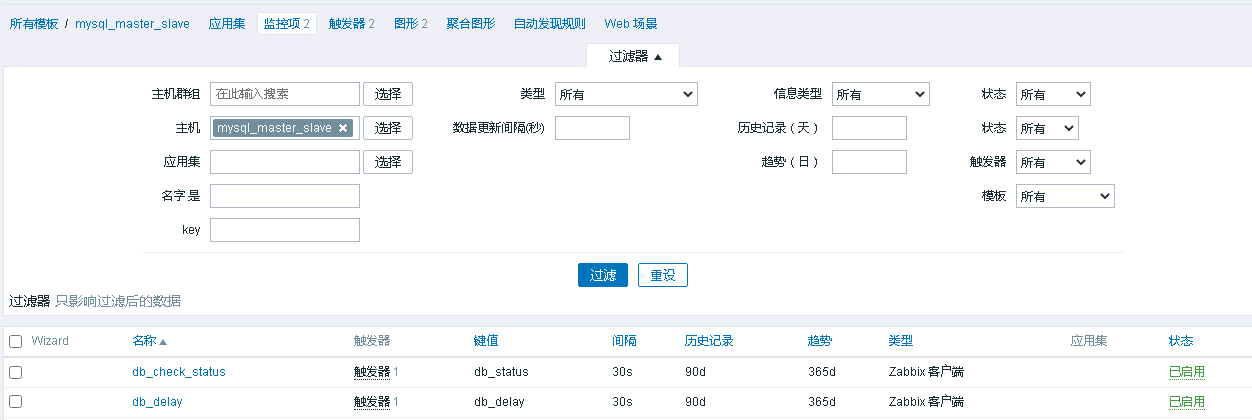Screen dimensions: 1252x420
Task: Expand the 模板 dropdown
Action: point(1064,196)
